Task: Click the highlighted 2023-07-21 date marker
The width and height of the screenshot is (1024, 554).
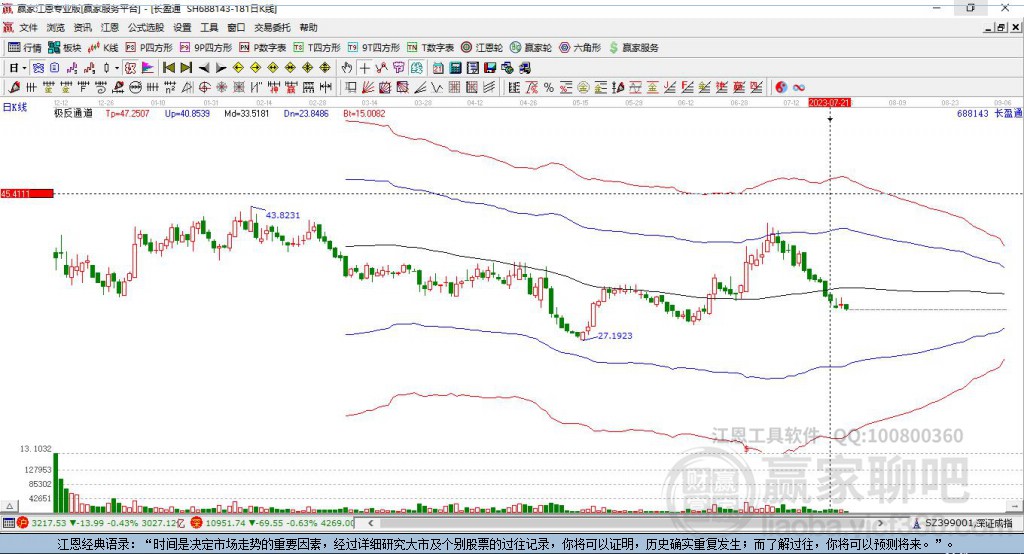Action: 829,103
